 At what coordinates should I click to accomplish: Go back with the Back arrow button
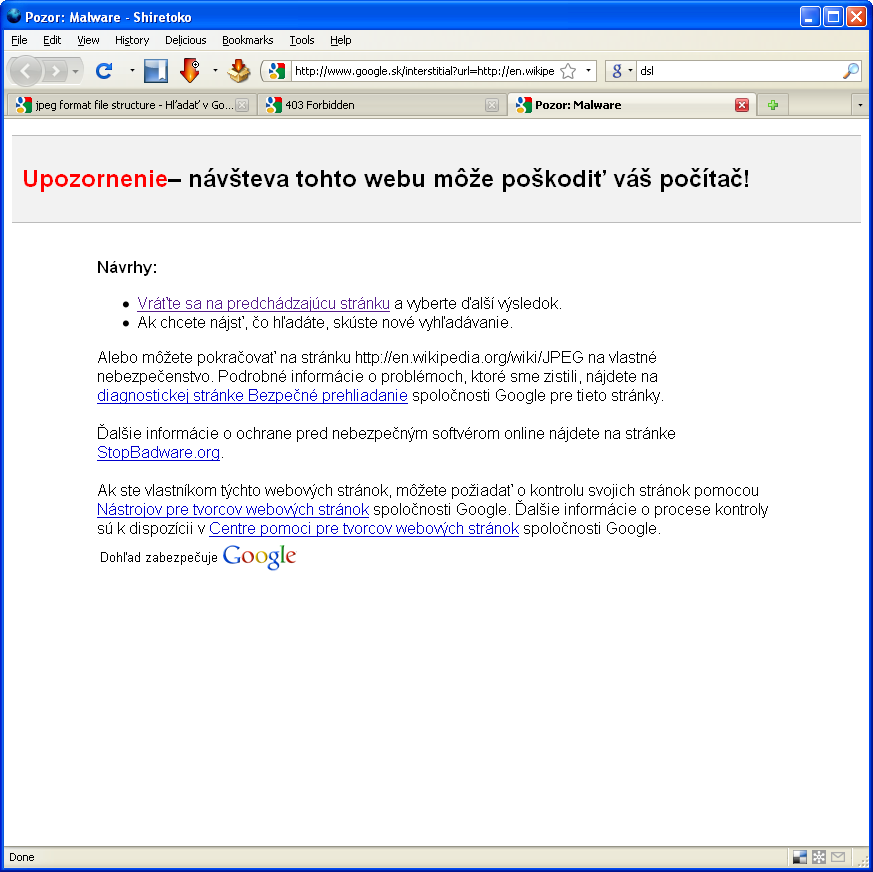click(25, 71)
